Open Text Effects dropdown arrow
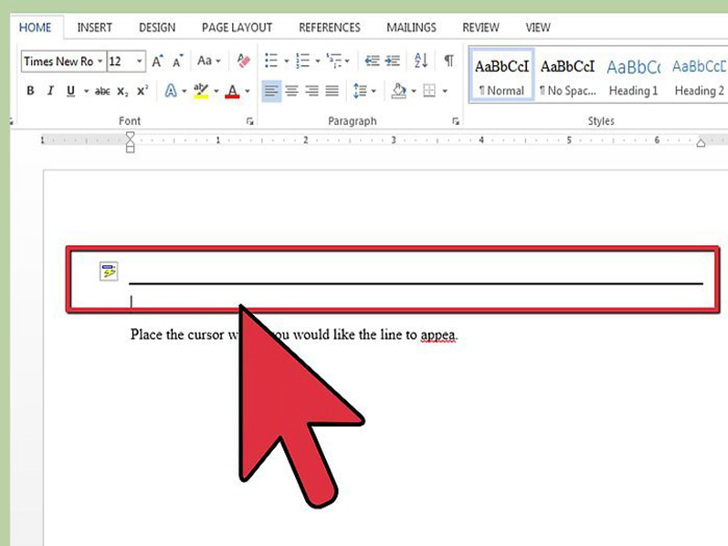This screenshot has width=728, height=546. pyautogui.click(x=184, y=91)
